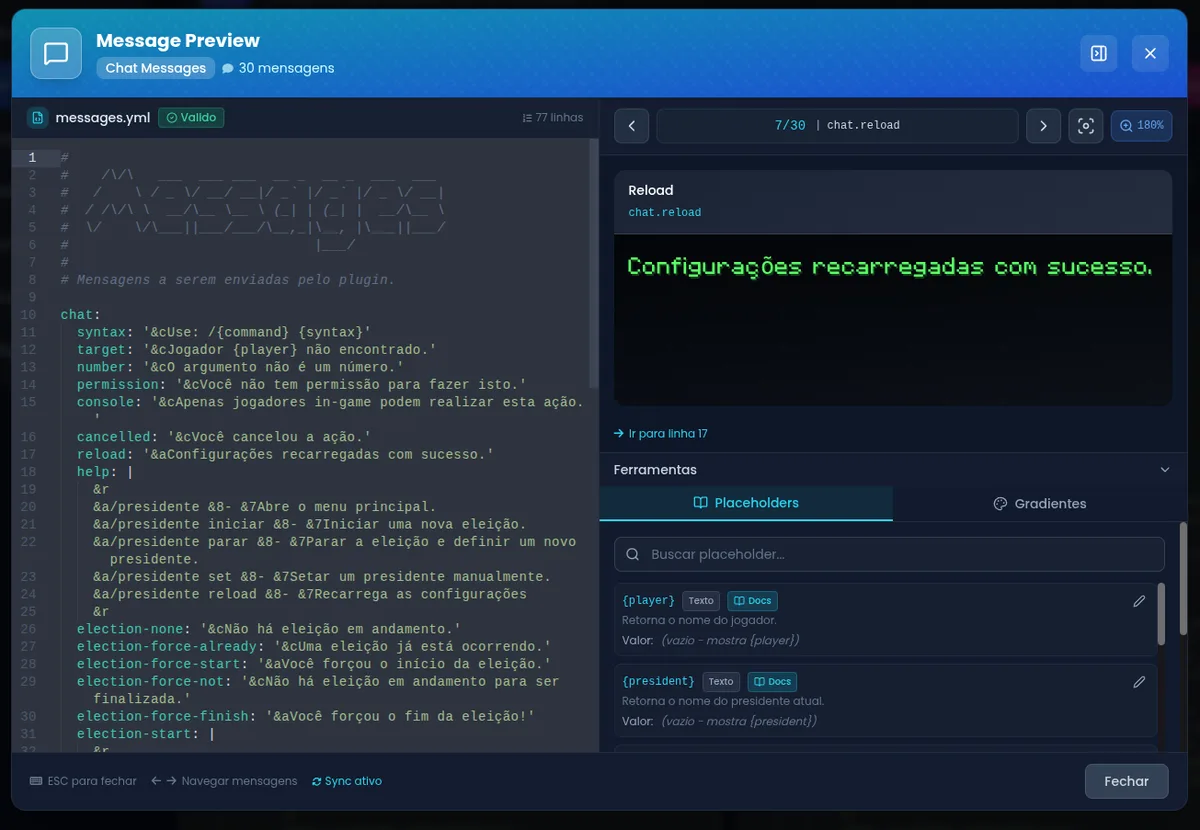Collapse the Ferramentas section chevron
The height and width of the screenshot is (830, 1200).
point(1164,470)
